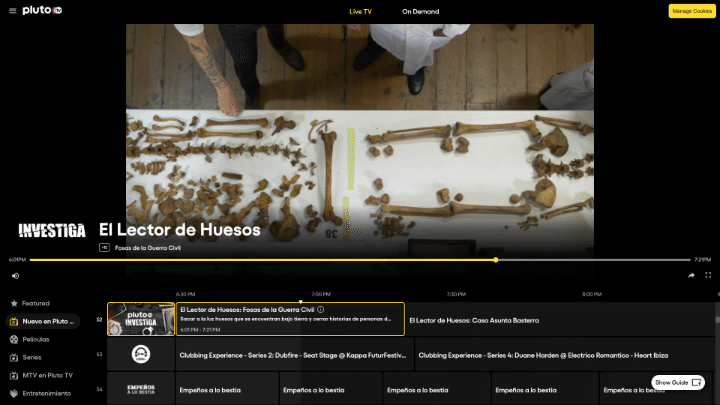Screen dimensions: 720x405
Task: Click the Nuevo en Pluto icon
Action: [x=14, y=321]
